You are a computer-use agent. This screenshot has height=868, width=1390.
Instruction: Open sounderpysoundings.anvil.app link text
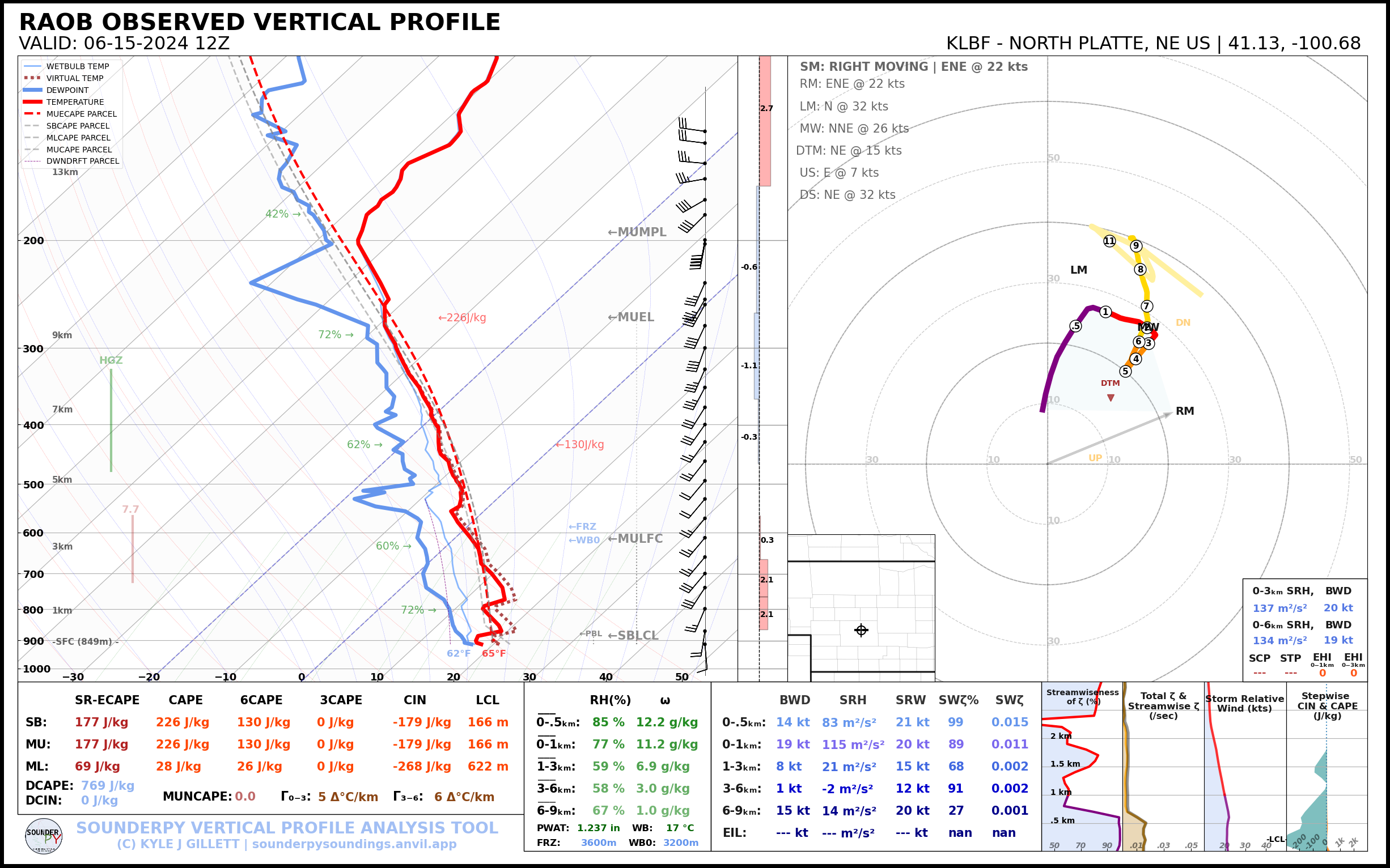click(x=354, y=844)
